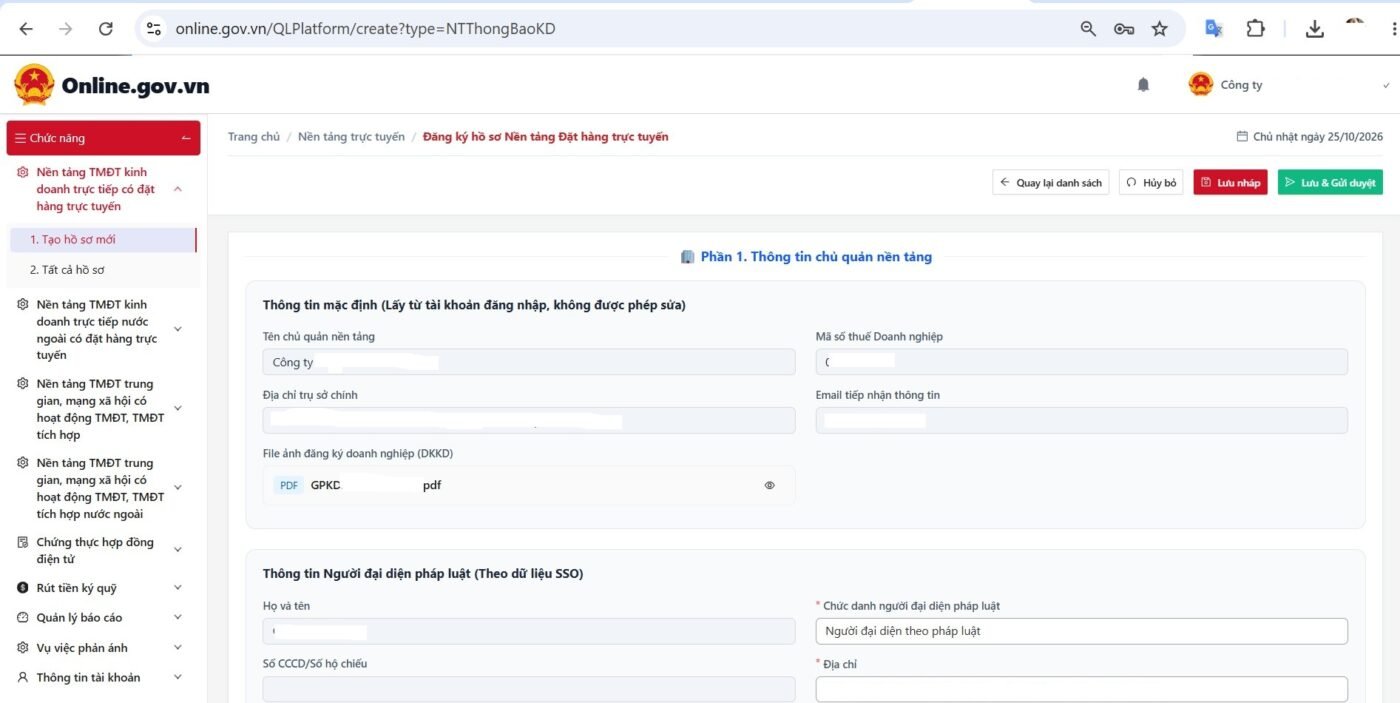
Task: Bookmark this page with the star icon
Action: coord(1160,29)
